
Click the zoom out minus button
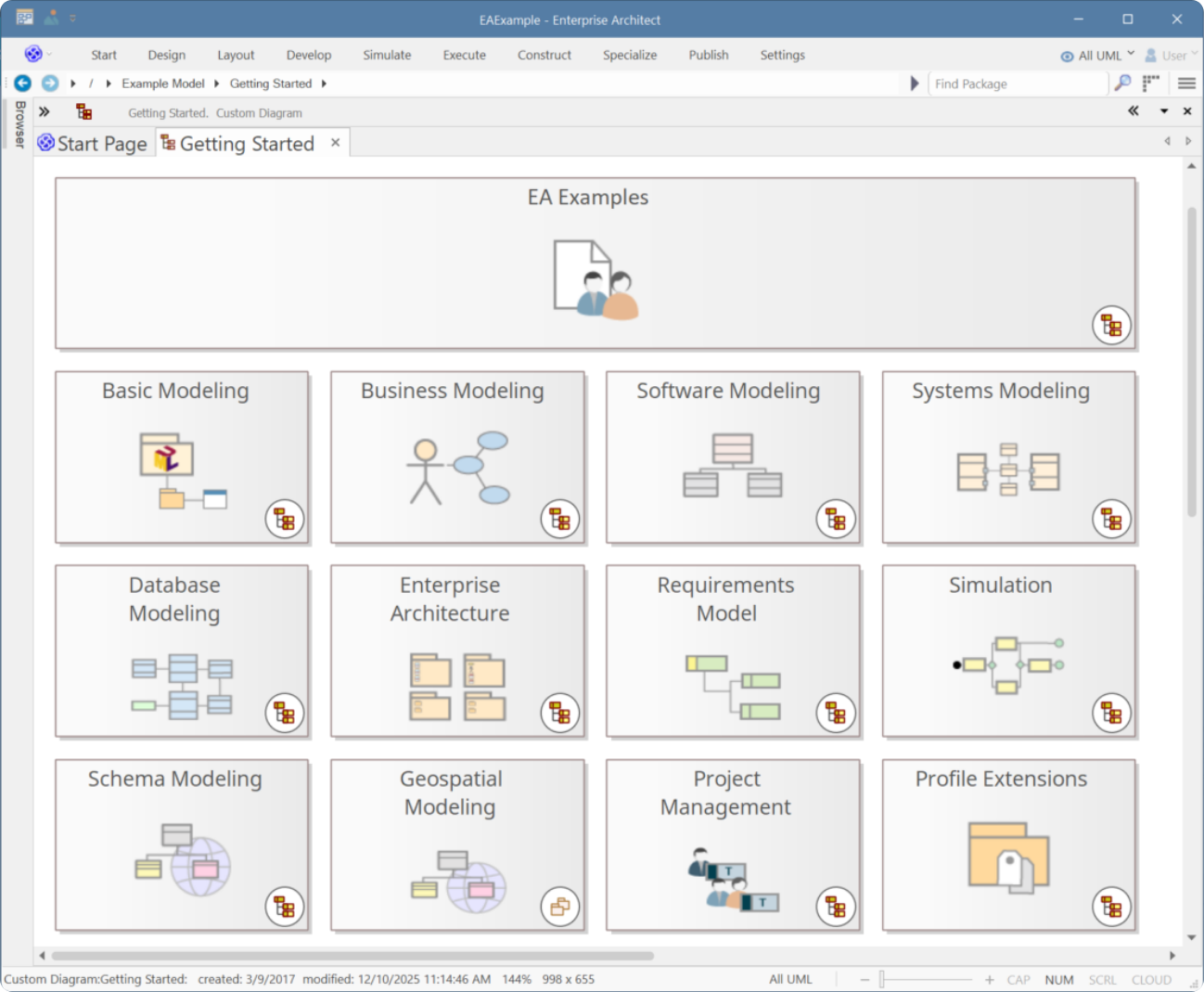pyautogui.click(x=865, y=980)
